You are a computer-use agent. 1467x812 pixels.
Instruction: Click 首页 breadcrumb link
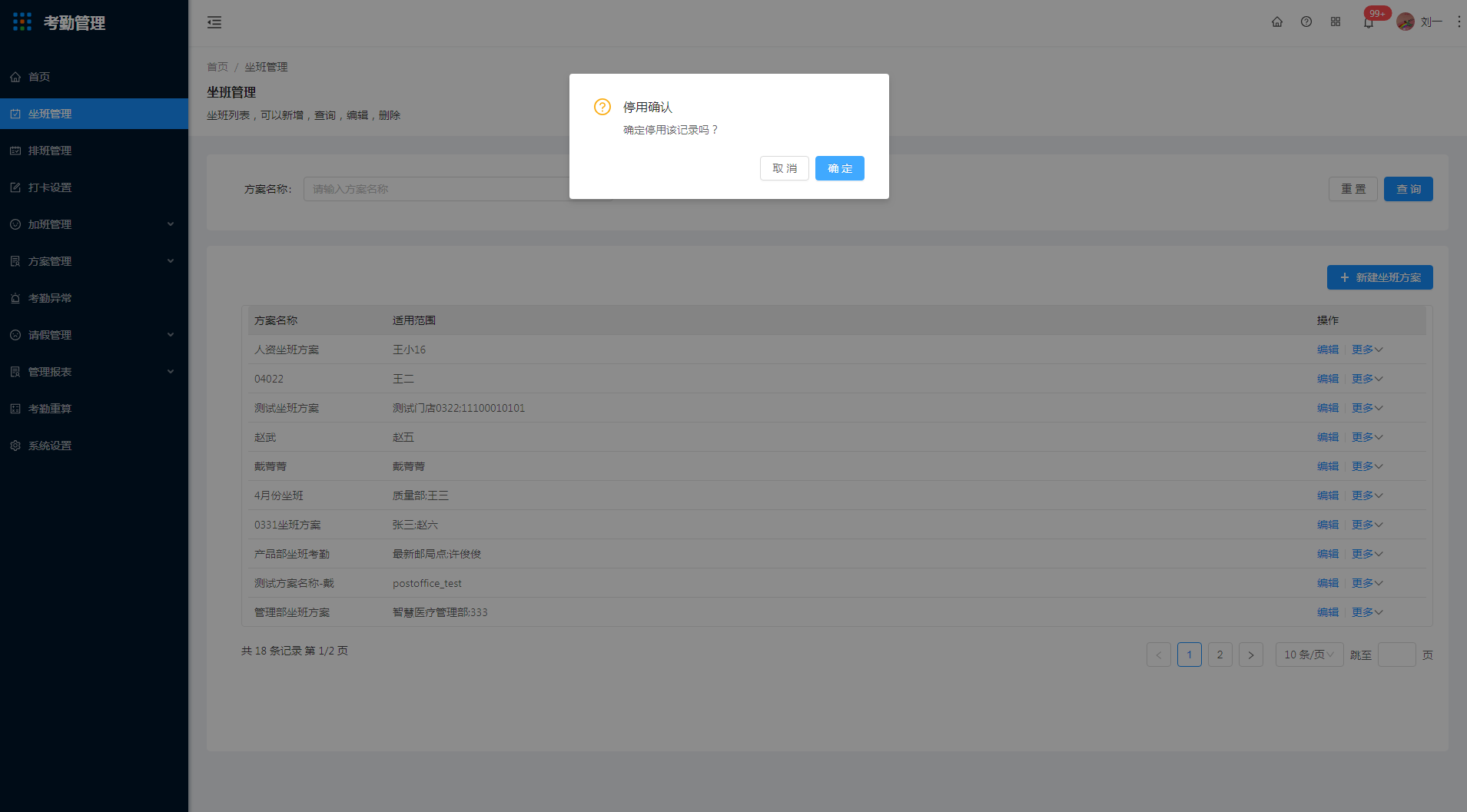click(x=217, y=67)
